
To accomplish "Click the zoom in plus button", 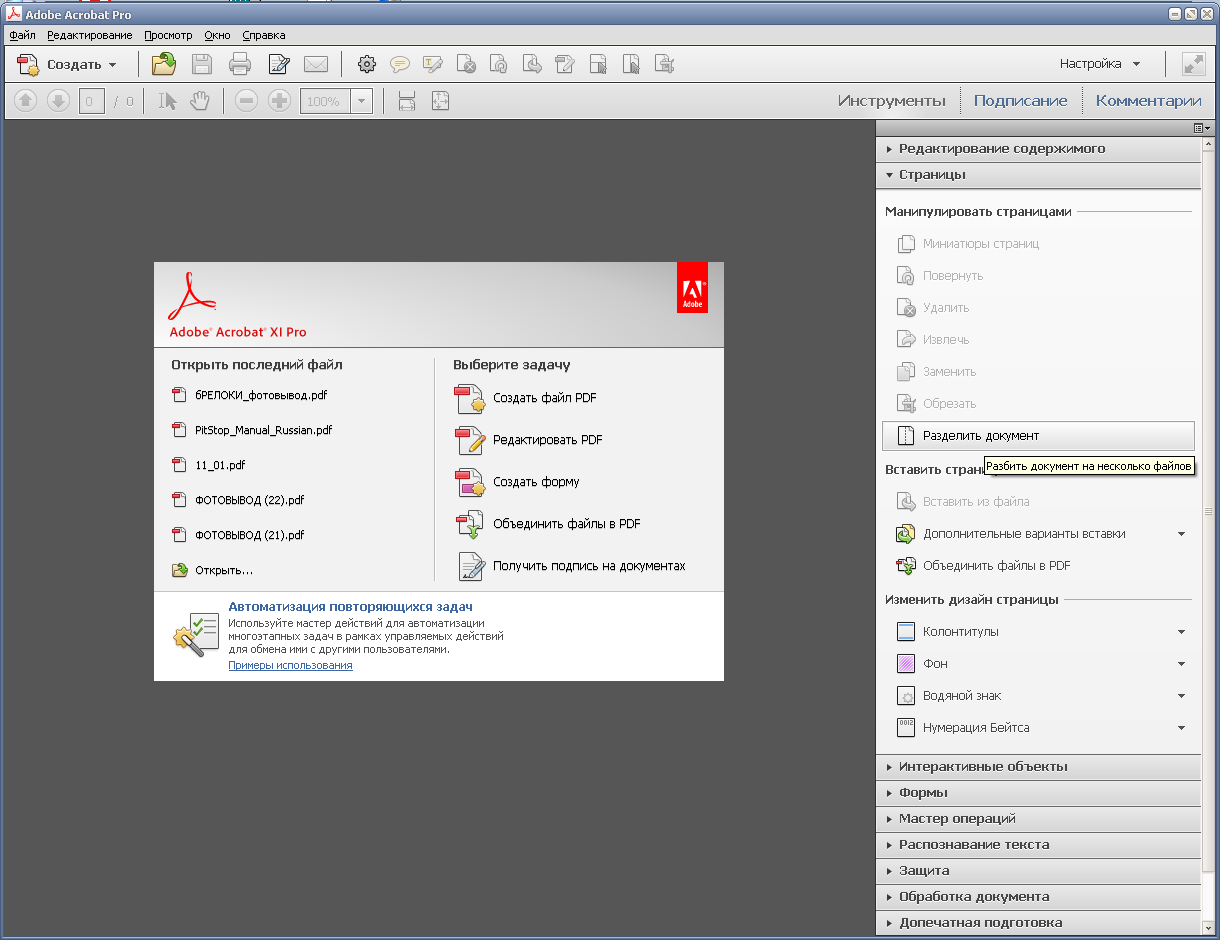I will [x=280, y=101].
